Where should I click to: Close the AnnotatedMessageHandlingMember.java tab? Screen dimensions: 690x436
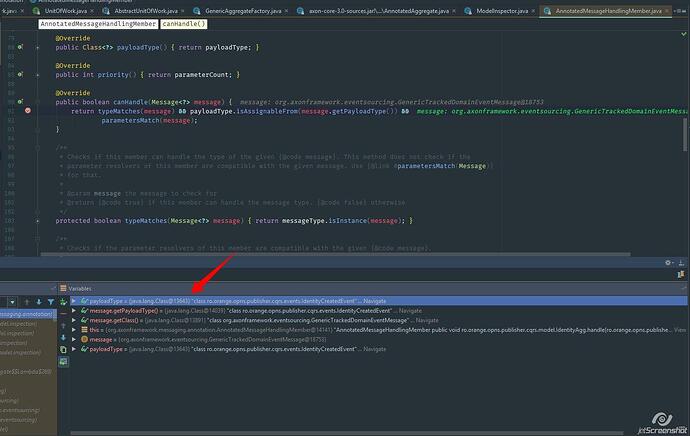click(x=667, y=11)
